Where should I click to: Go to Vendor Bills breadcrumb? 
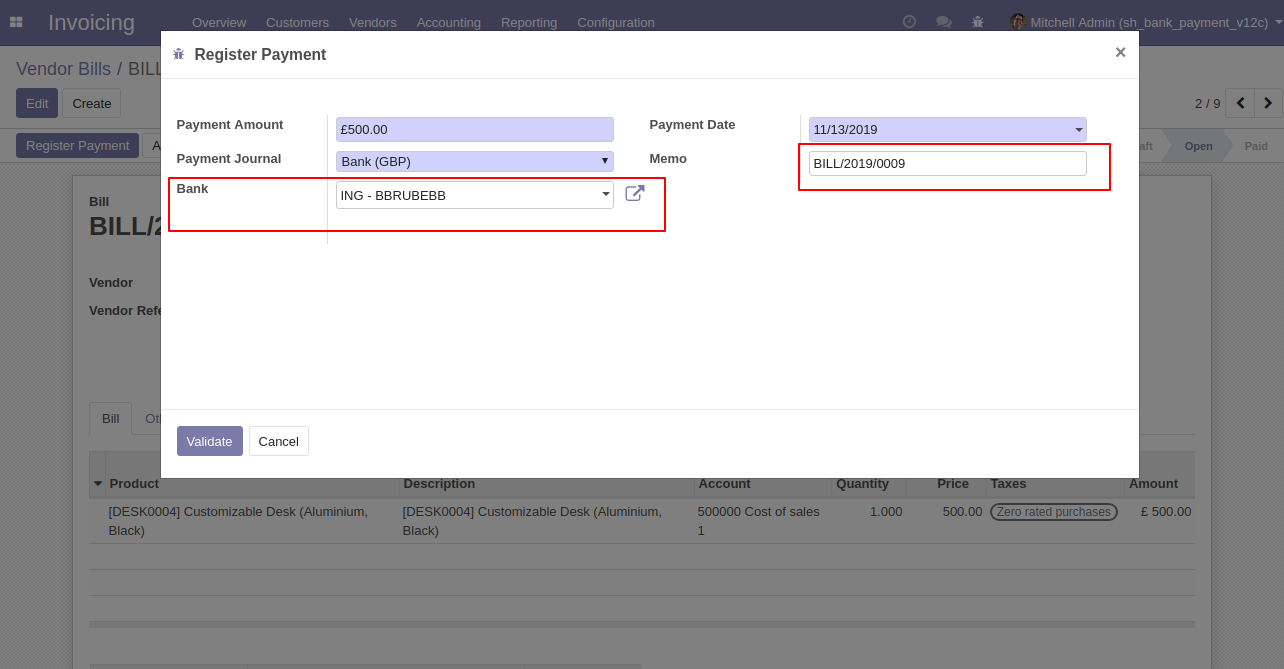64,68
